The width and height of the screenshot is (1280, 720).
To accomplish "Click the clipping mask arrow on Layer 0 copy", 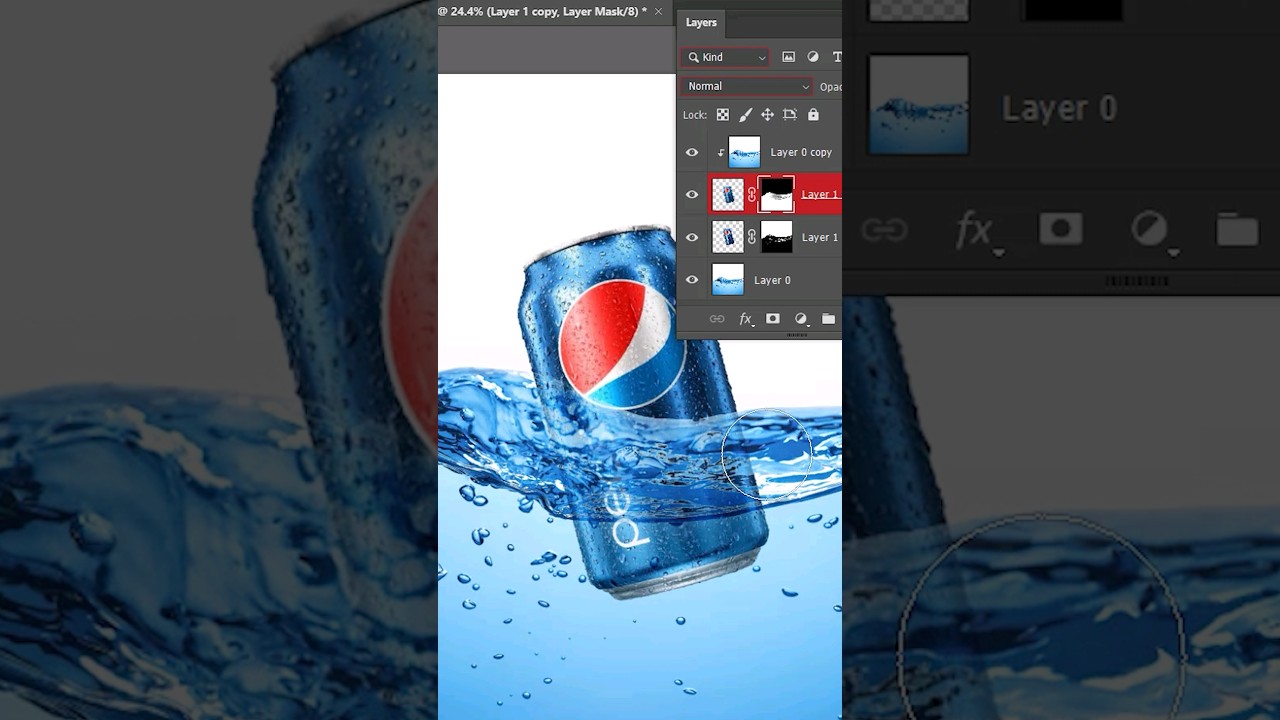I will (720, 153).
